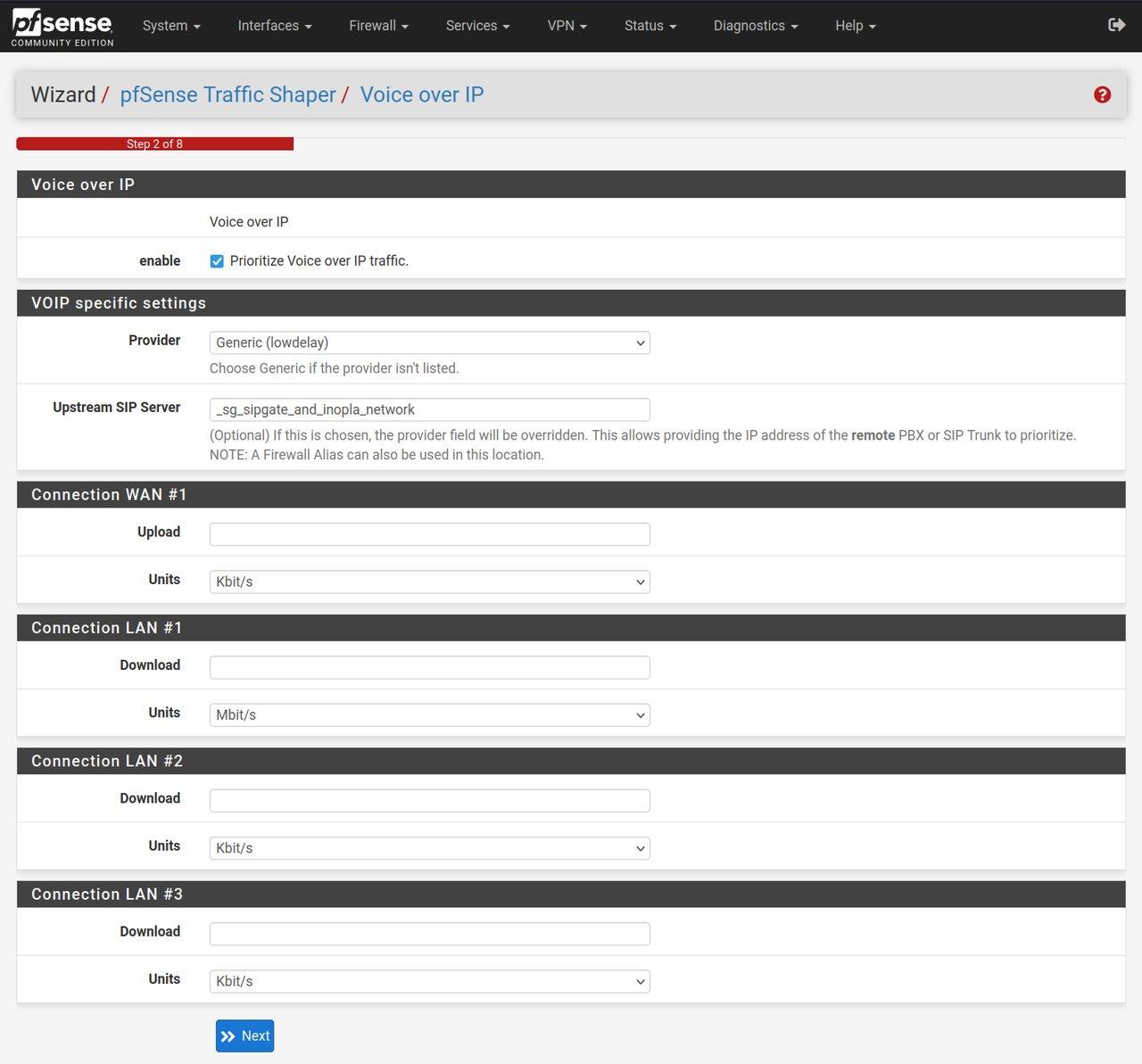1142x1064 pixels.
Task: Click the 'VOIP specific settings' section header
Action: (x=571, y=303)
